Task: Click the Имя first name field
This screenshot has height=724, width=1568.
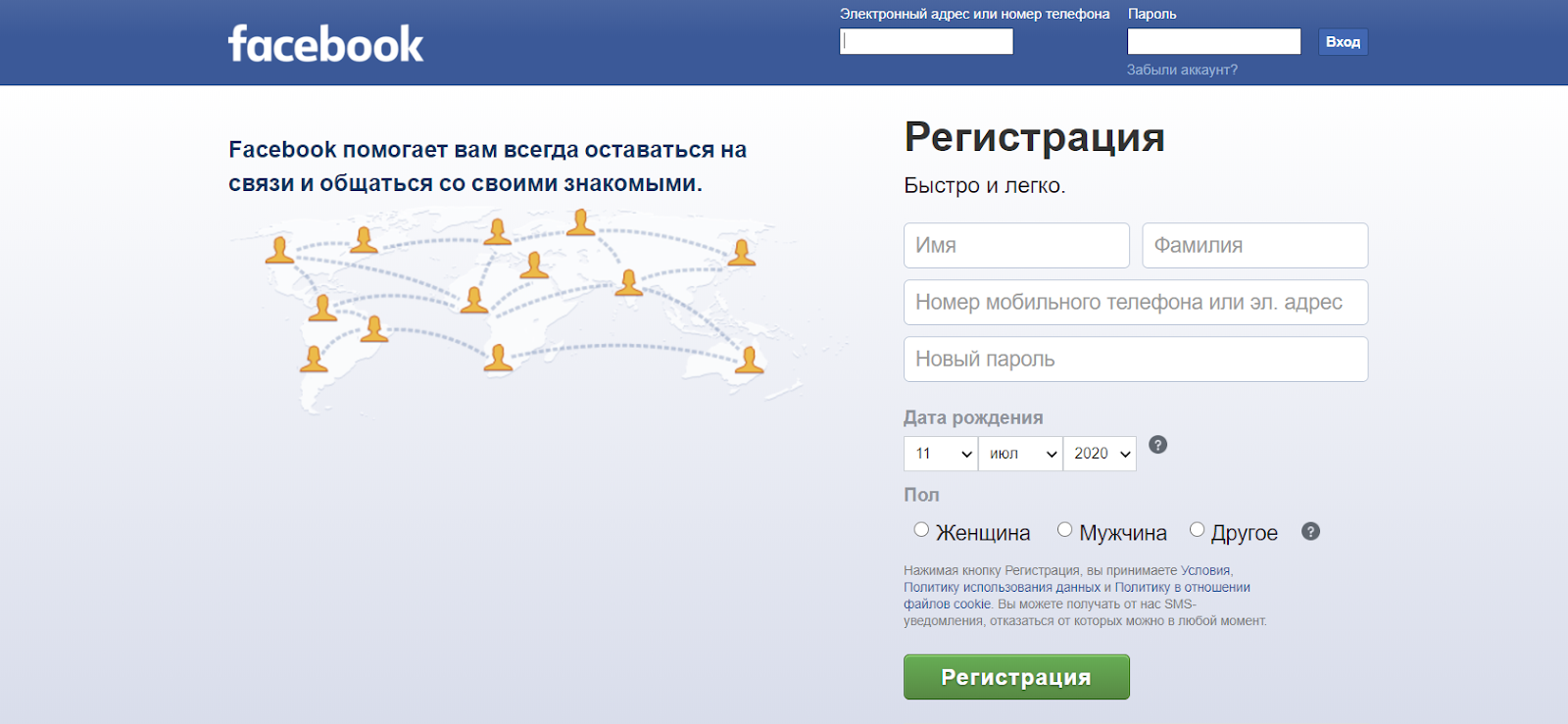Action: 1016,245
